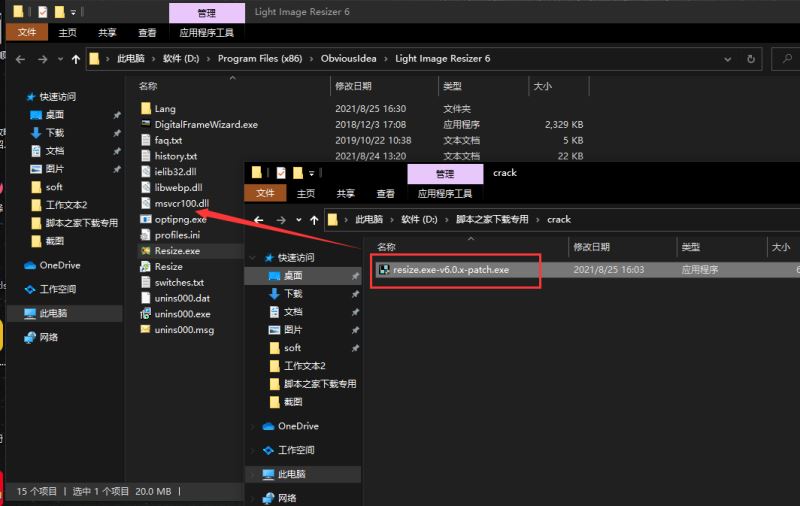This screenshot has height=506, width=800.
Task: Open 快速访问 in back window sidebar
Action: click(51, 96)
